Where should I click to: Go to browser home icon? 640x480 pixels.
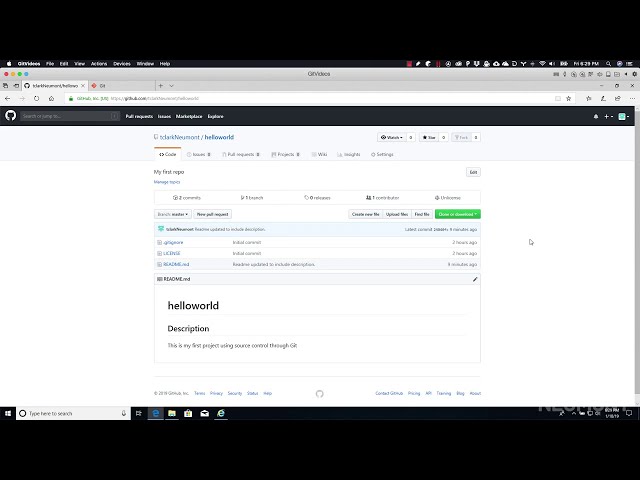coord(51,98)
